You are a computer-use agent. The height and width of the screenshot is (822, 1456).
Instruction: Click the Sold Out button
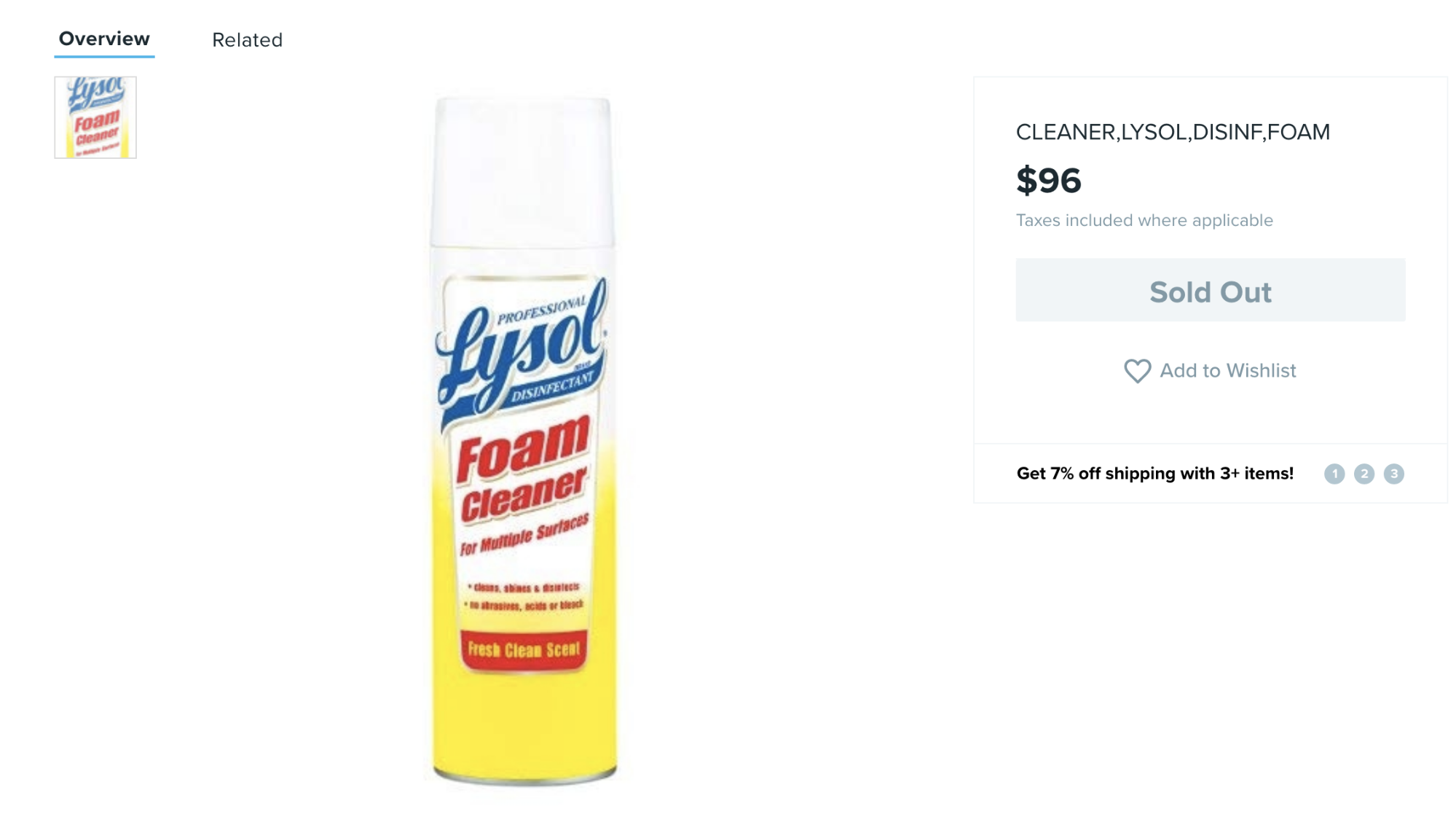(x=1211, y=290)
